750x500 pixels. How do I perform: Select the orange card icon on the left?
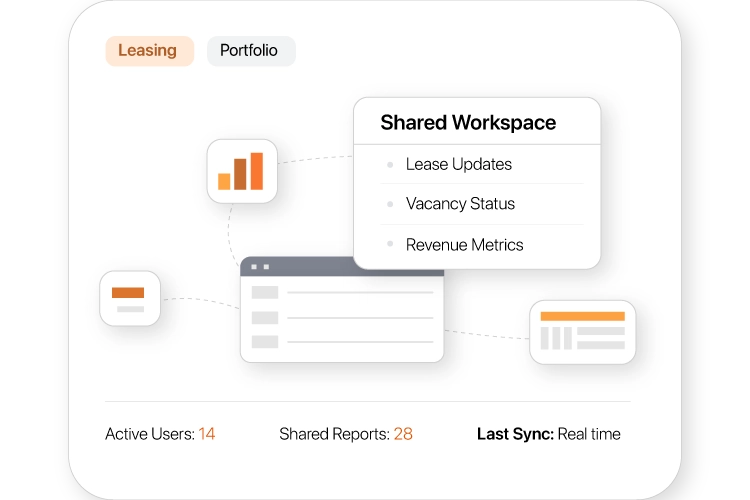click(129, 298)
